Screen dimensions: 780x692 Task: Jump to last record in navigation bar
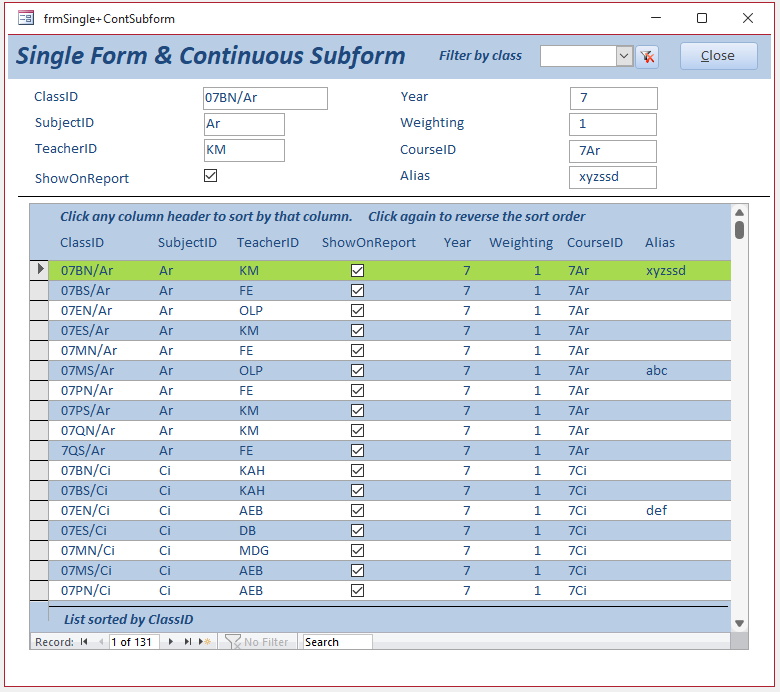(188, 642)
